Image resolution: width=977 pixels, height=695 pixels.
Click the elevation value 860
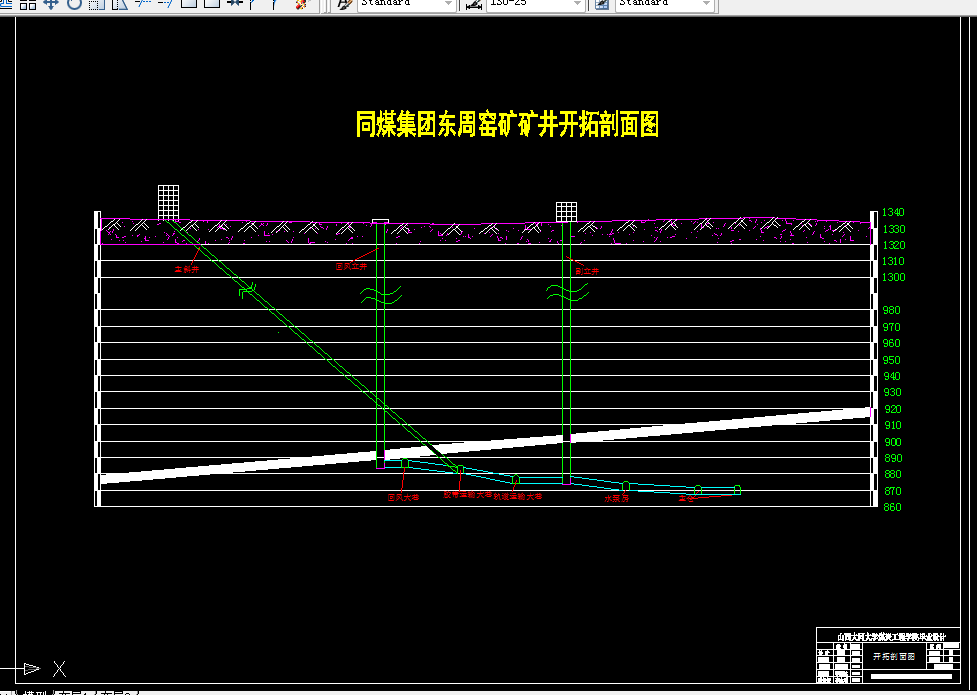pos(892,507)
